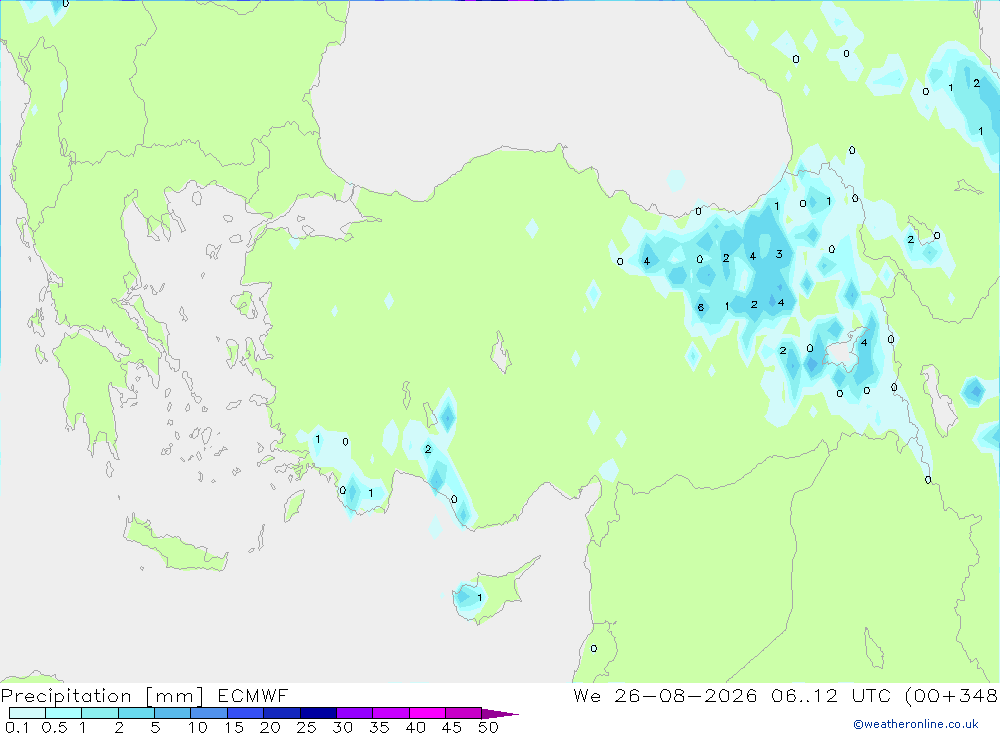Click the legend label '15'
Viewport: 1000px width, 733px height.
pos(234,727)
